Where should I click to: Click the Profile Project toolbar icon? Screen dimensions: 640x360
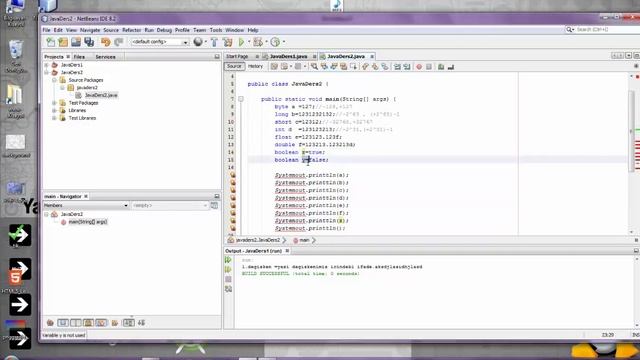coord(275,42)
